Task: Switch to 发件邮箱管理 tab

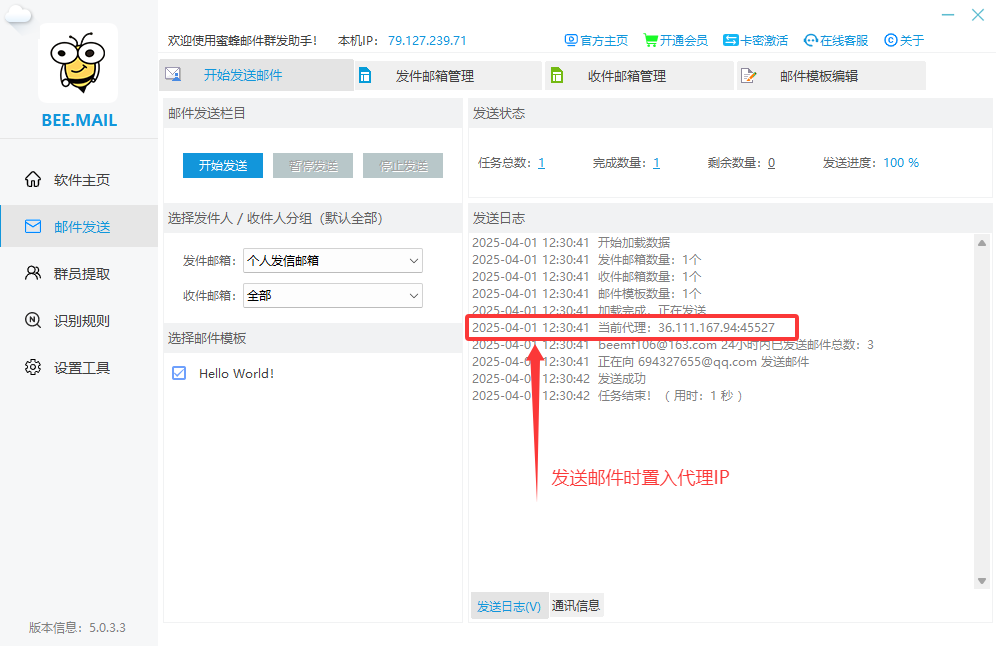Action: pyautogui.click(x=448, y=76)
